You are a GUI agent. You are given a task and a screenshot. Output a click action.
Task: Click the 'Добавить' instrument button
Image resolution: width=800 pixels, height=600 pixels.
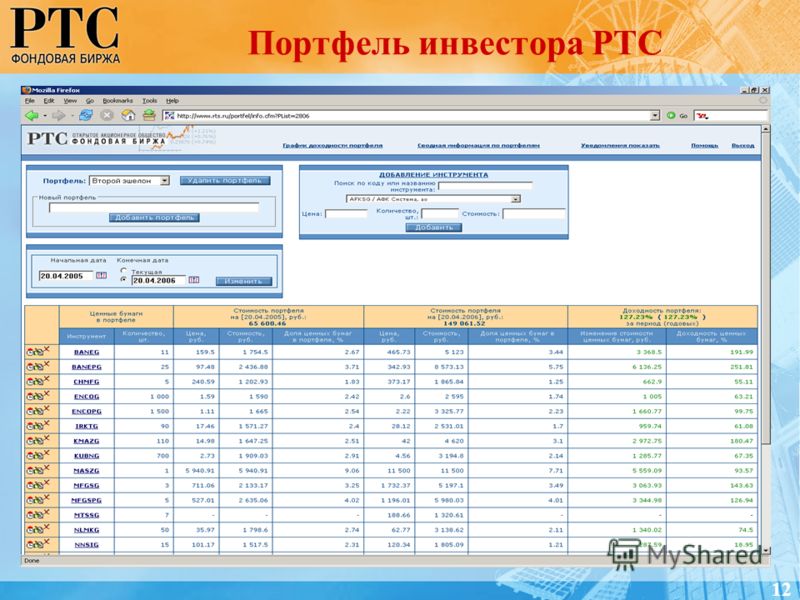[x=434, y=228]
